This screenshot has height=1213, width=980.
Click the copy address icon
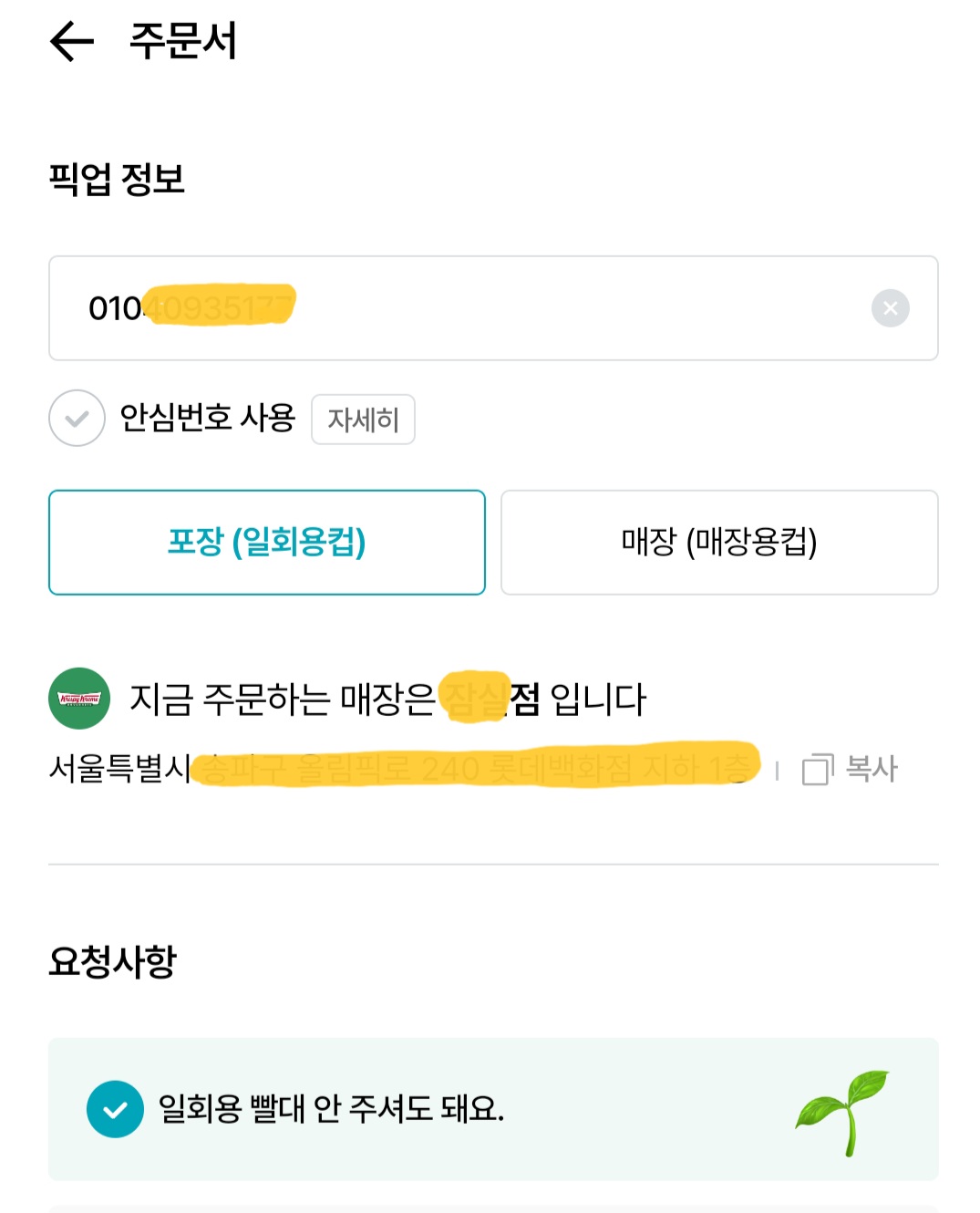pyautogui.click(x=817, y=769)
